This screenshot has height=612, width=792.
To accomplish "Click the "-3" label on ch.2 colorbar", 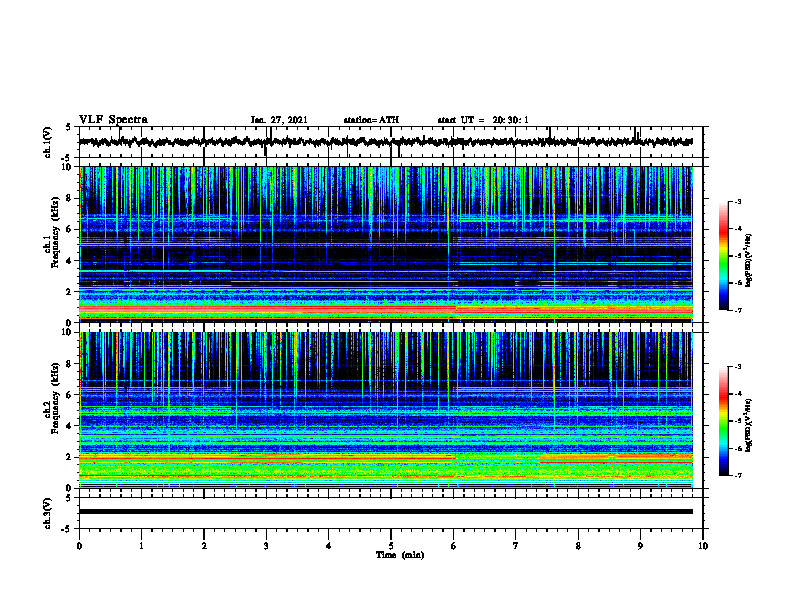I will (738, 367).
